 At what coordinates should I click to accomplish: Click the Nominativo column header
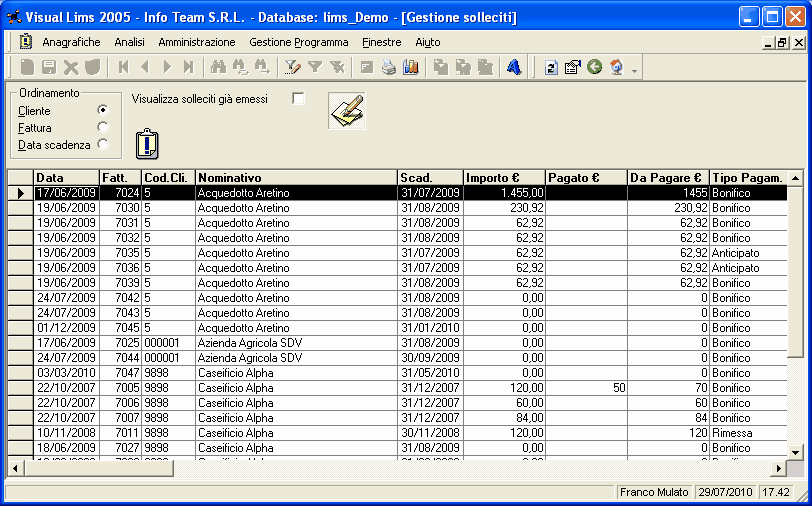[296, 178]
